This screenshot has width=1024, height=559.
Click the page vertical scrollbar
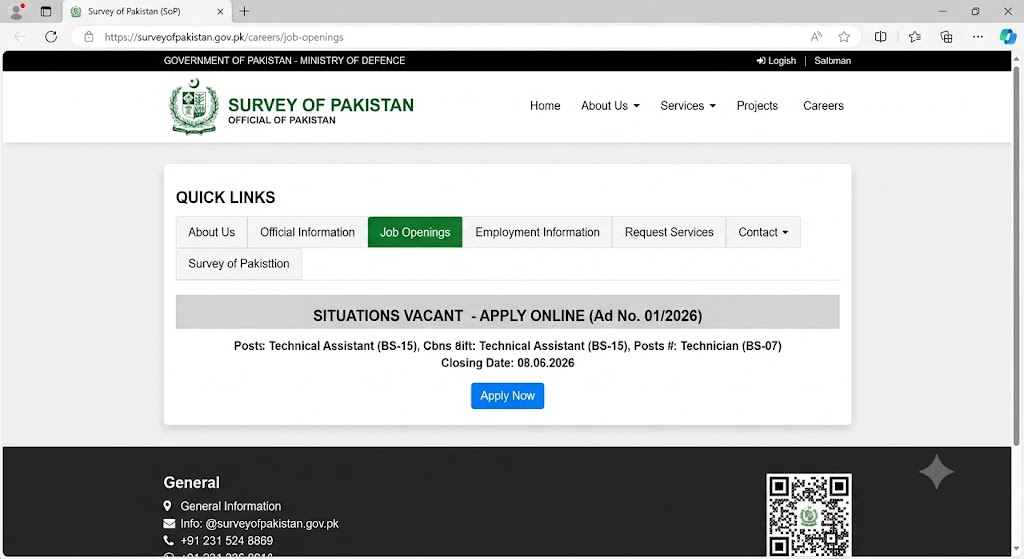[x=1016, y=255]
